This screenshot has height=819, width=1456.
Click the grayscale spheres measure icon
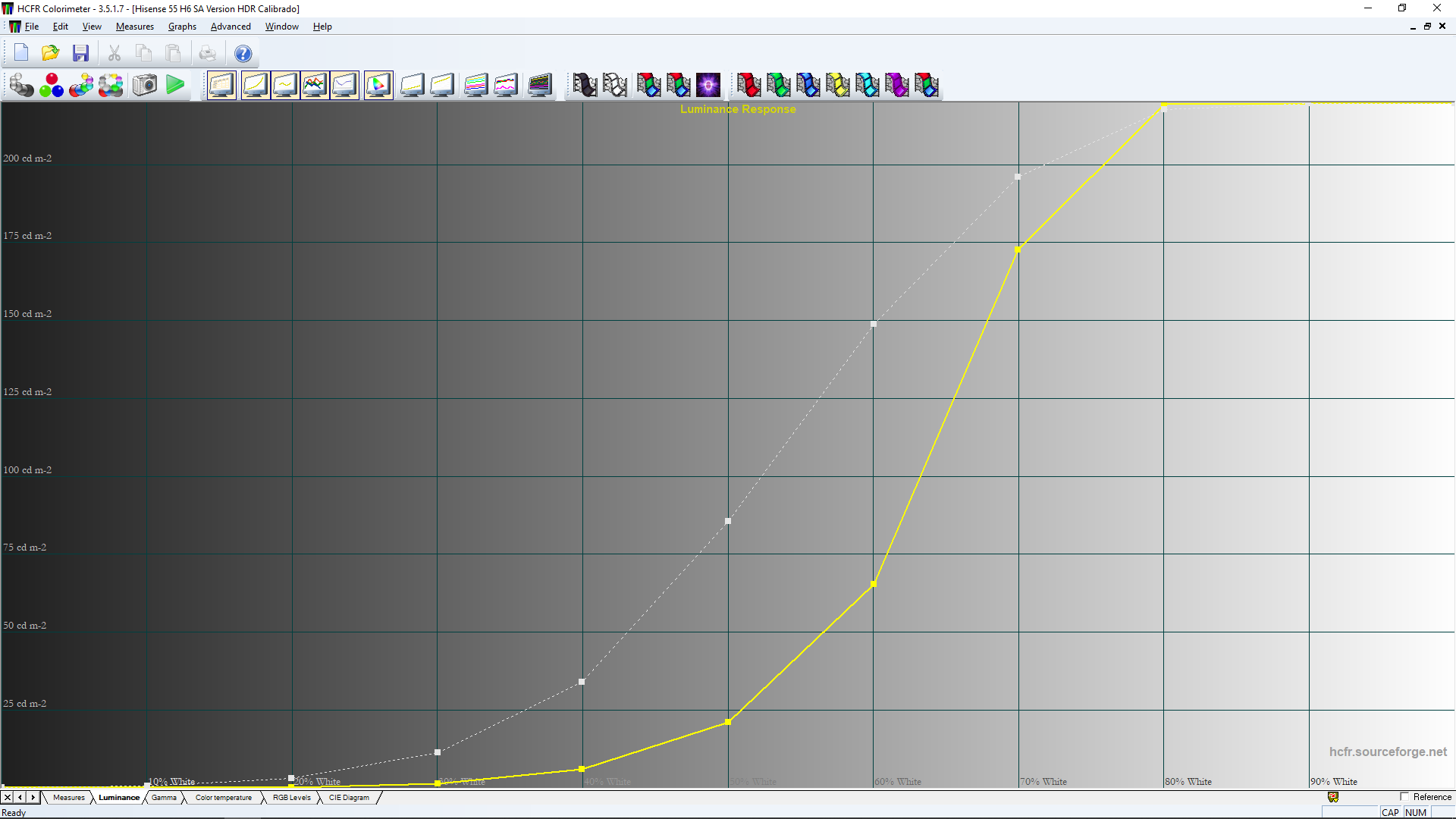tap(21, 85)
